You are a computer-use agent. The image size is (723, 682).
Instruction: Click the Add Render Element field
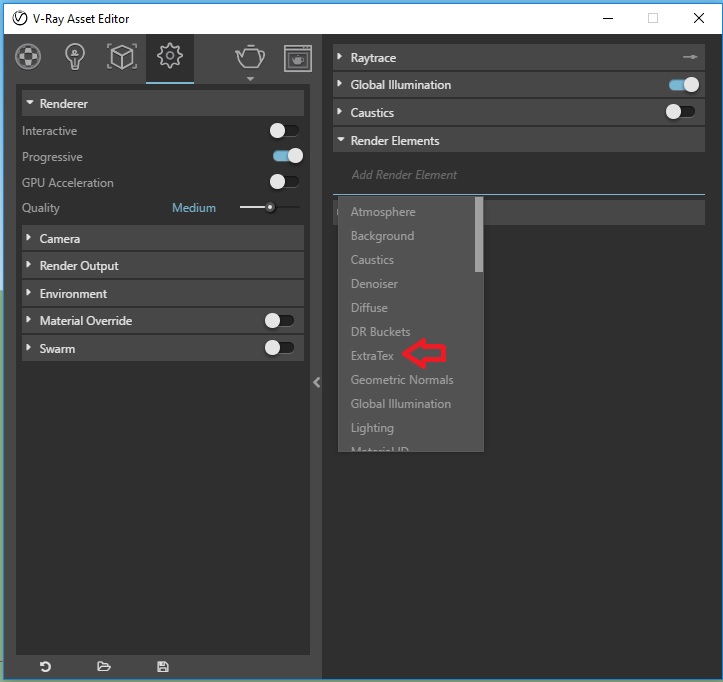(519, 175)
